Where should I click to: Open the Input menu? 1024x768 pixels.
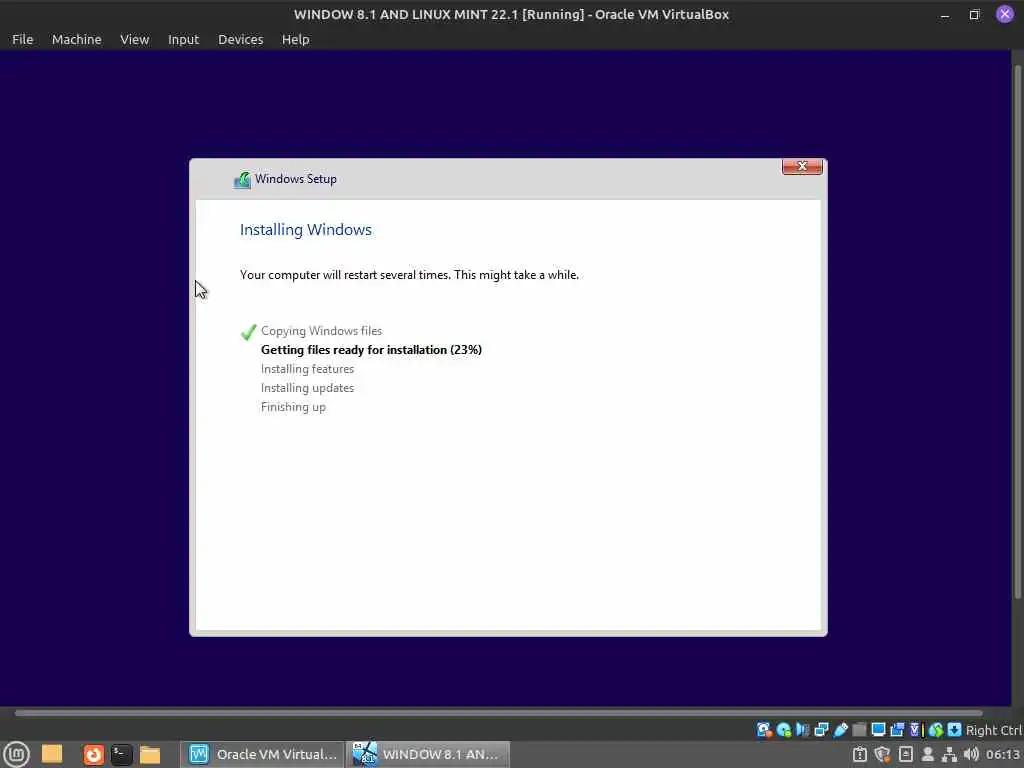coord(183,39)
